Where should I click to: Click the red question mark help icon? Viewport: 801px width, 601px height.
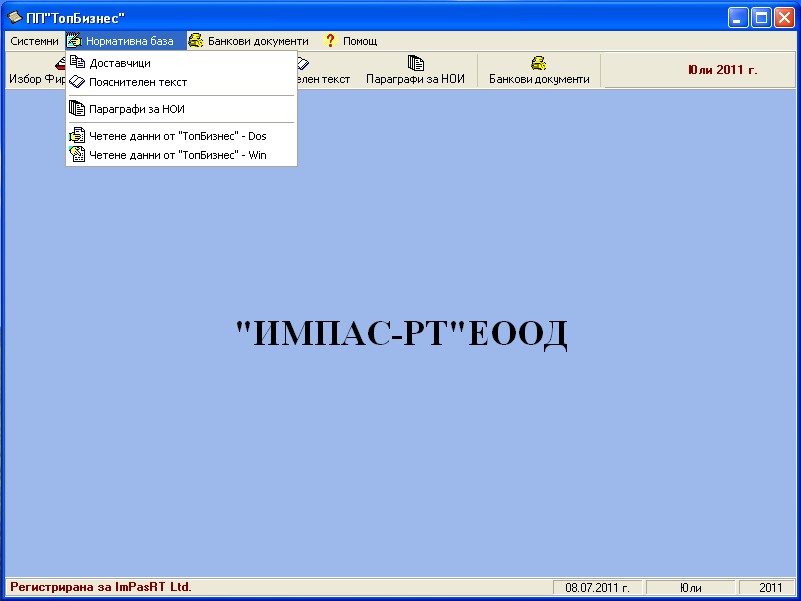(331, 40)
